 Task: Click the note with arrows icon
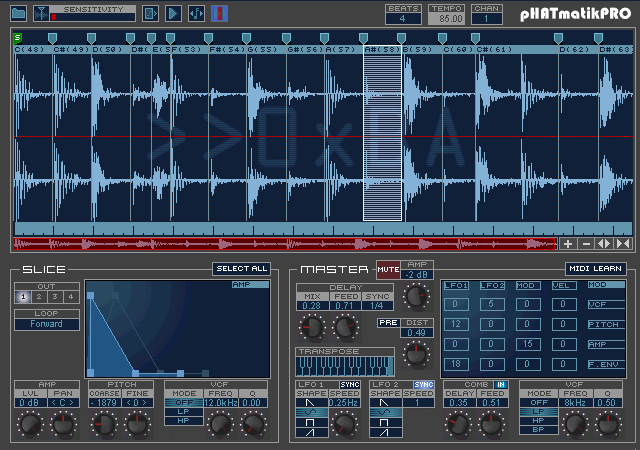click(196, 13)
